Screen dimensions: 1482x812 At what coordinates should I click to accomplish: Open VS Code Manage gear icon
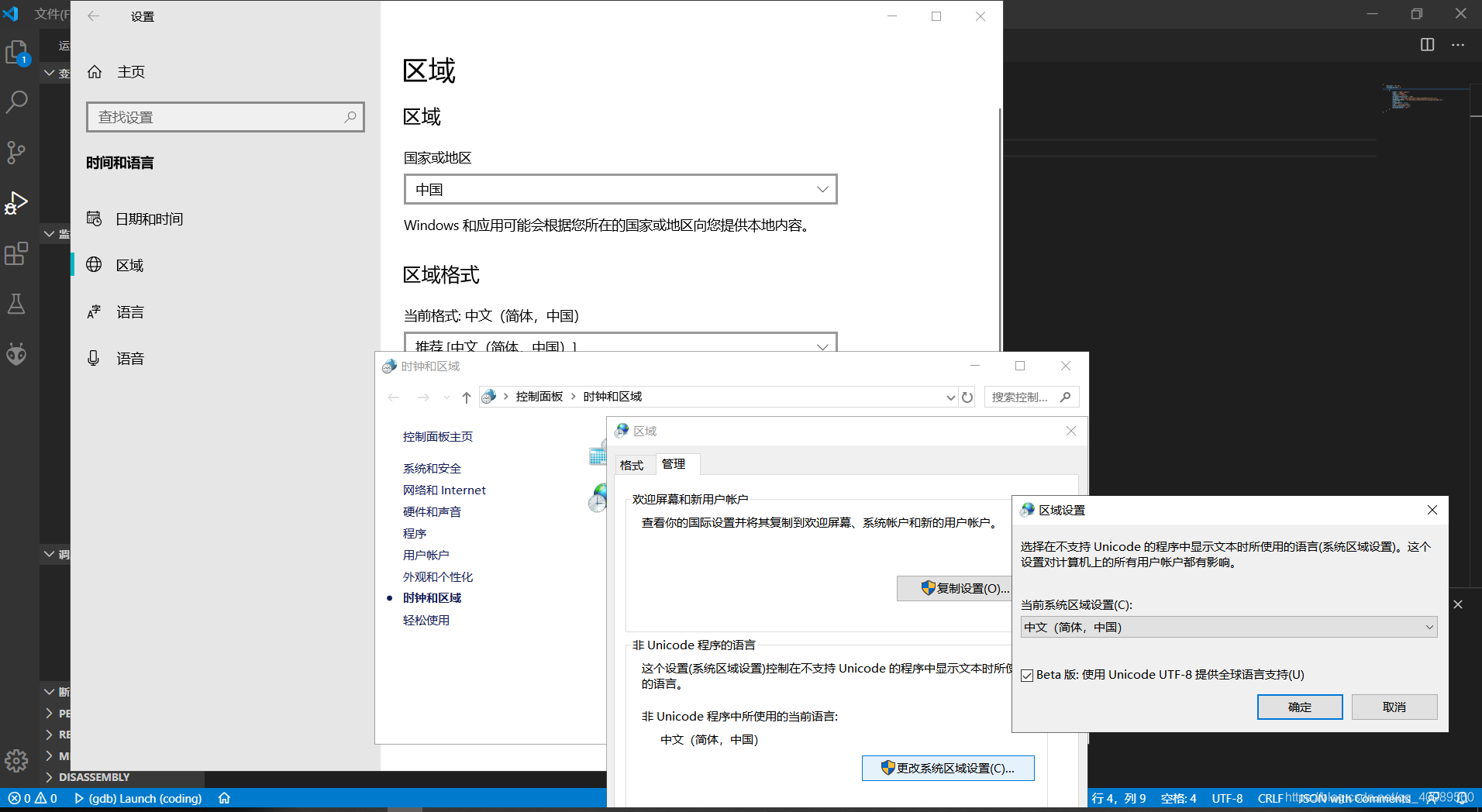point(16,760)
